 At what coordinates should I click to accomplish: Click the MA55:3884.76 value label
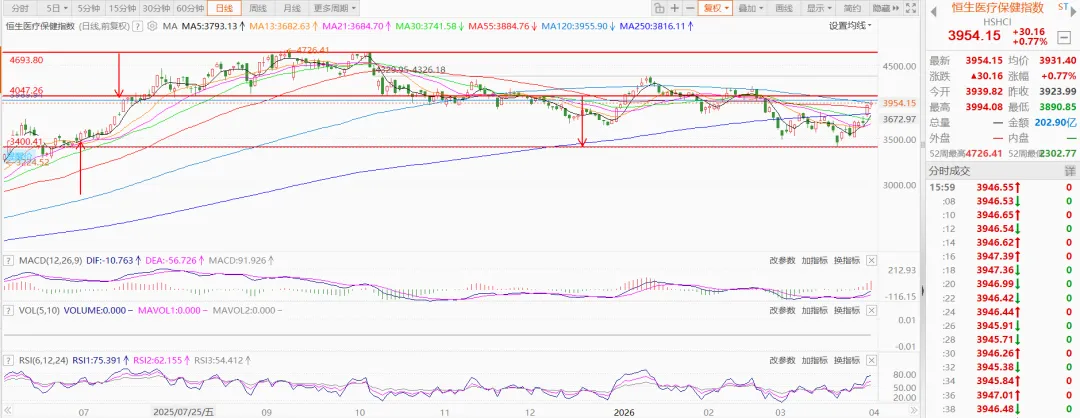(x=501, y=26)
